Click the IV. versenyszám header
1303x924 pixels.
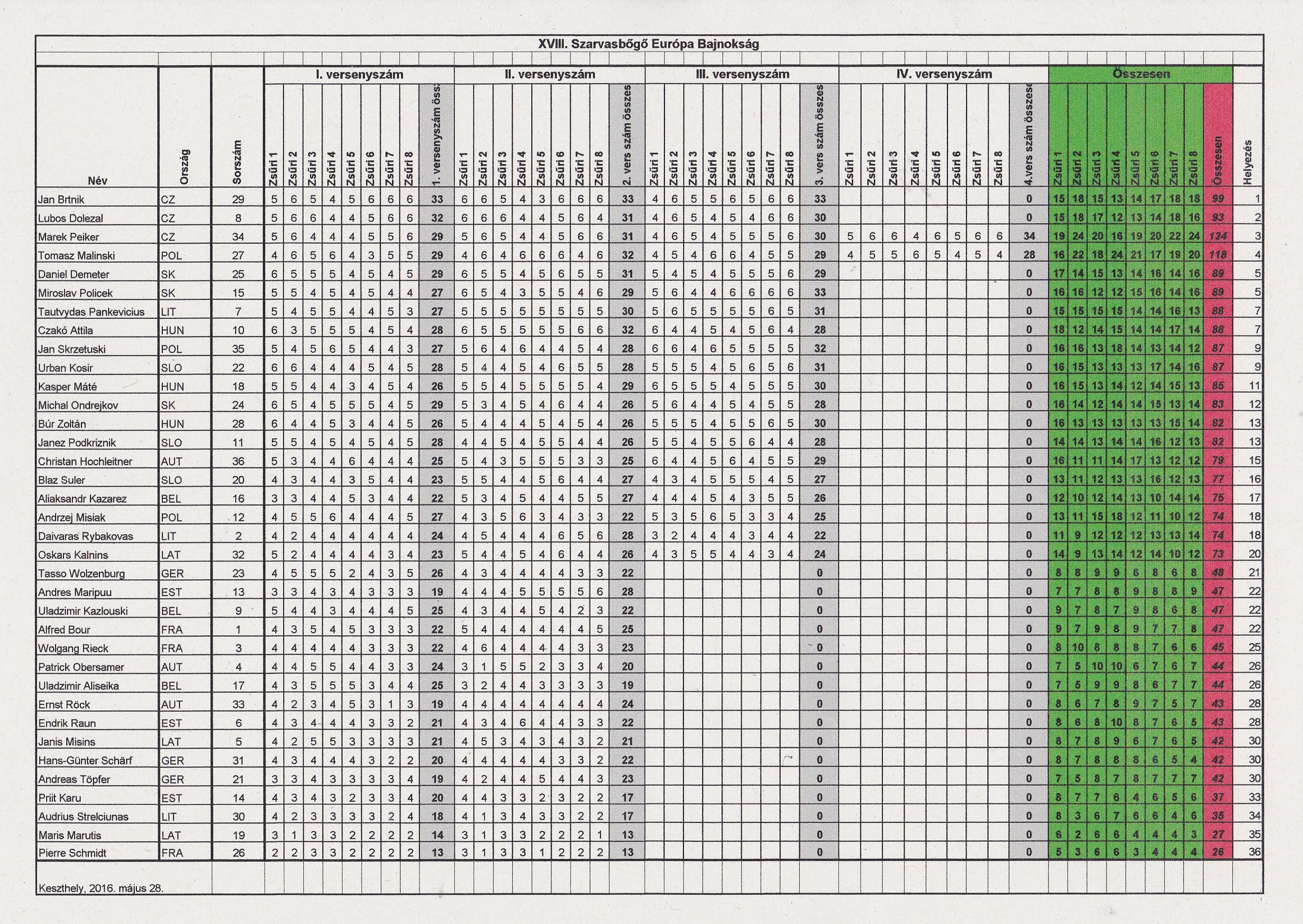click(x=944, y=75)
